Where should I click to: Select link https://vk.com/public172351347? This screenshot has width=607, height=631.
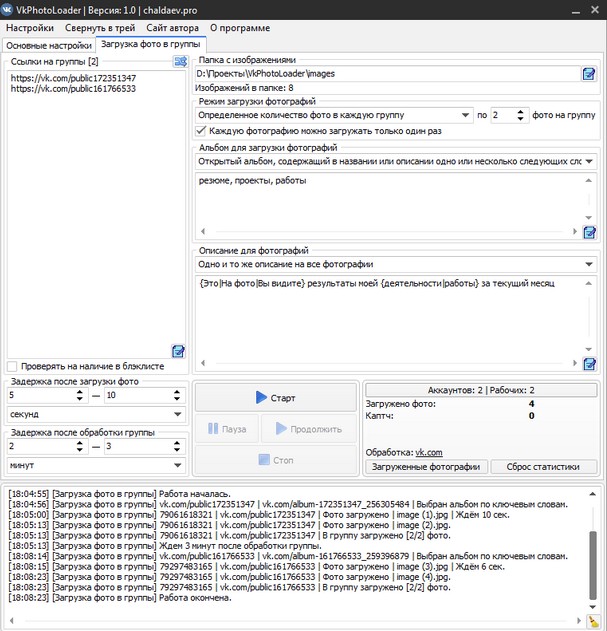pyautogui.click(x=73, y=78)
